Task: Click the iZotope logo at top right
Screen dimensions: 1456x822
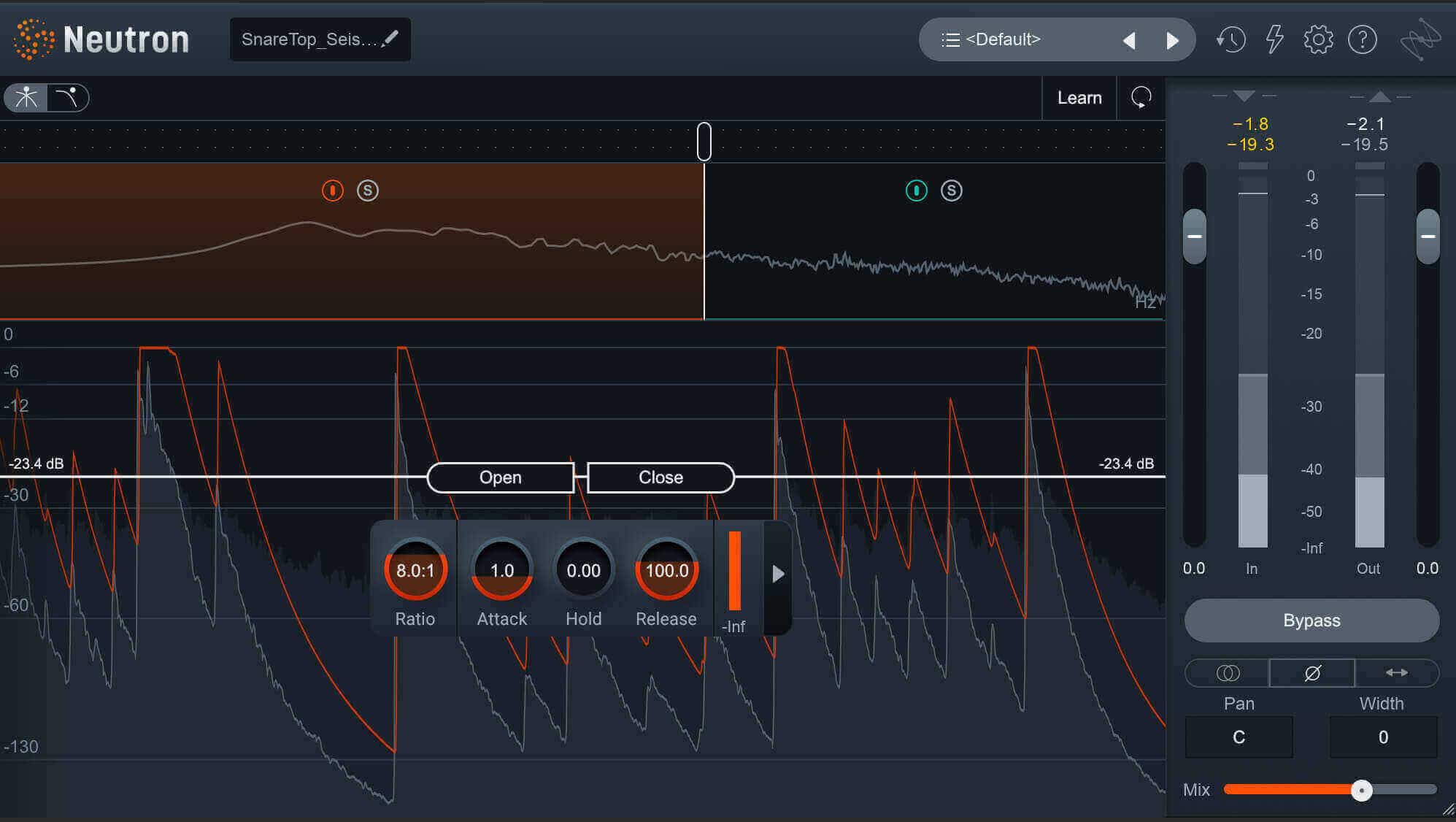Action: tap(1420, 39)
